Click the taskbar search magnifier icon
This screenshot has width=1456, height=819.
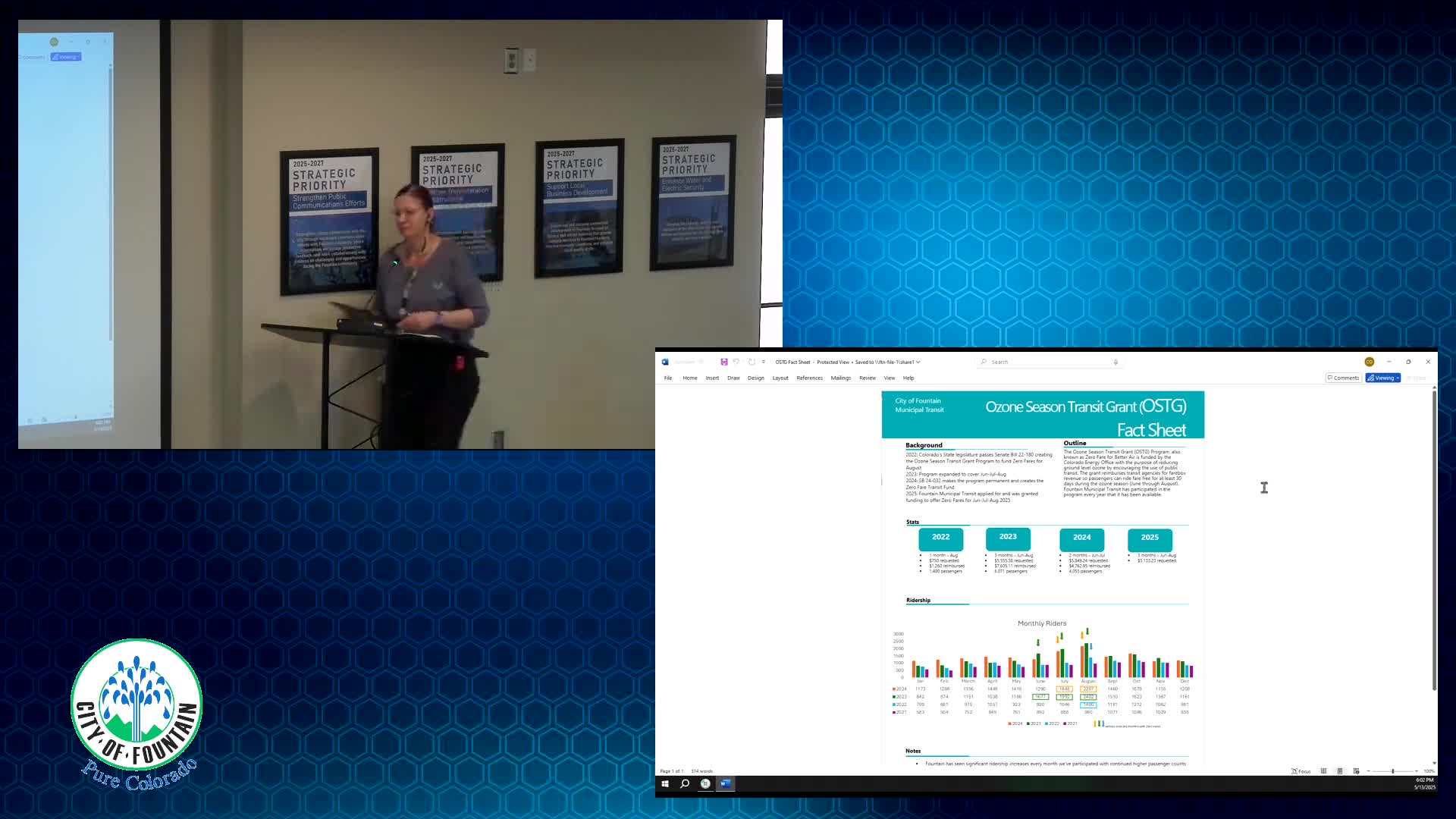685,784
